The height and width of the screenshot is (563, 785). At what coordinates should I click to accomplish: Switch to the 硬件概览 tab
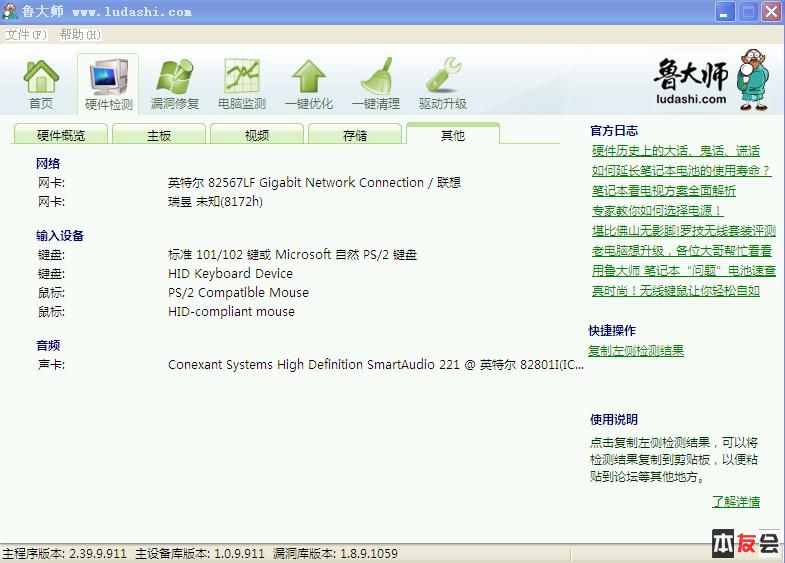coord(61,135)
